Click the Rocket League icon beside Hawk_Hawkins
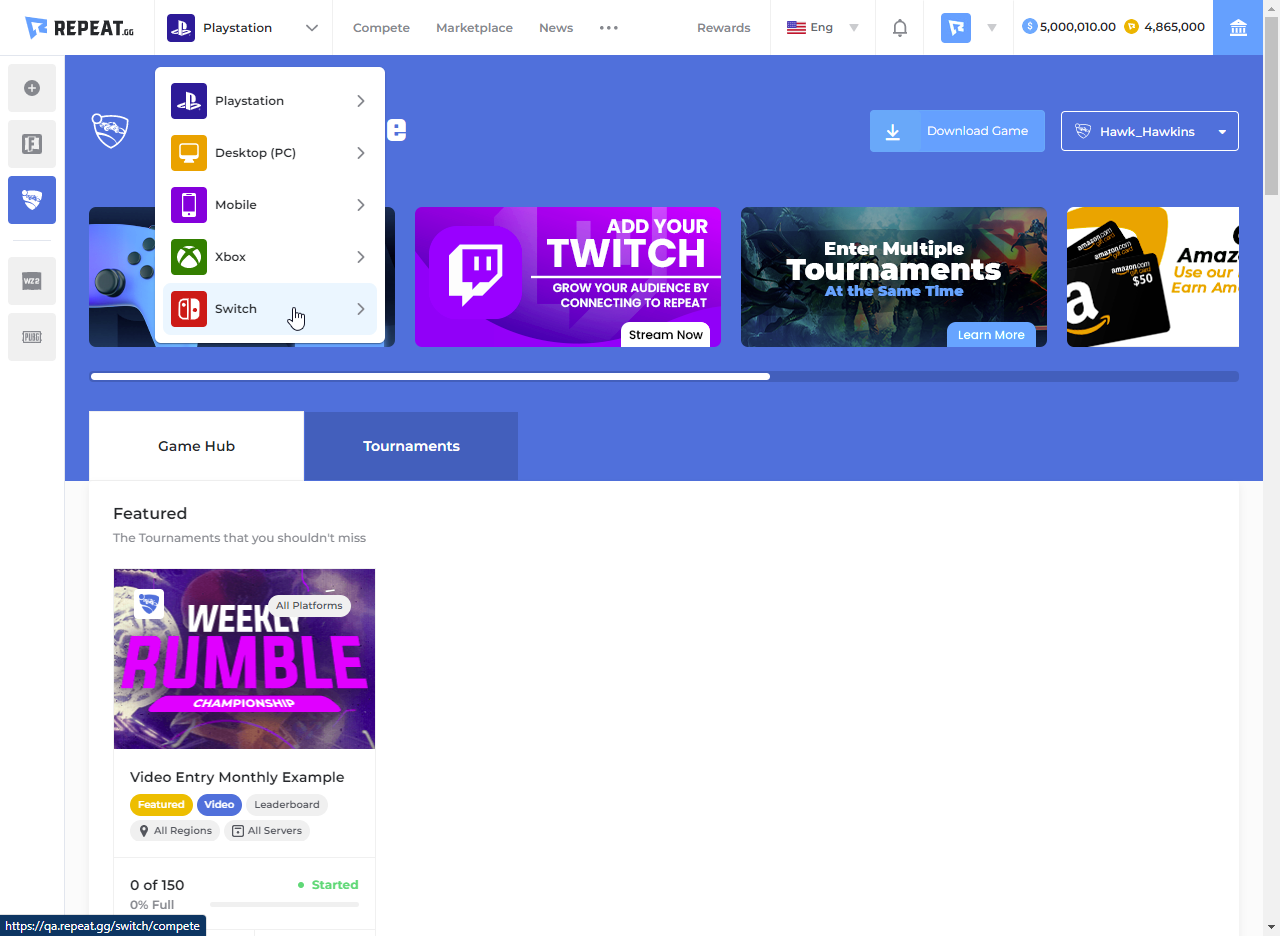Image resolution: width=1280 pixels, height=936 pixels. click(x=1083, y=131)
